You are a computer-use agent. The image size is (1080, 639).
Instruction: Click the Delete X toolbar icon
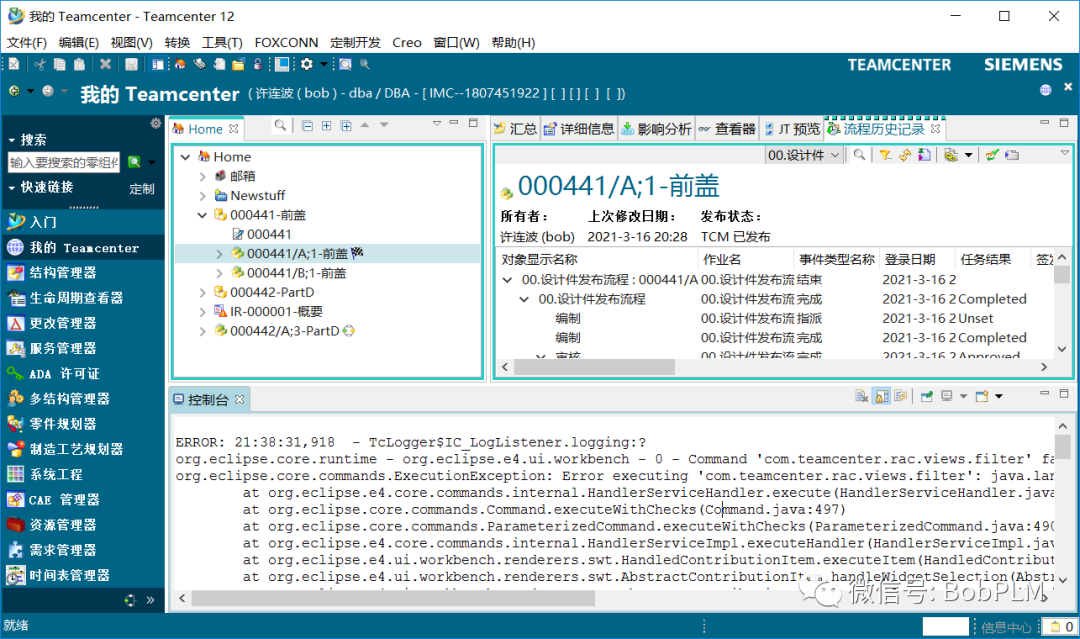(x=105, y=64)
